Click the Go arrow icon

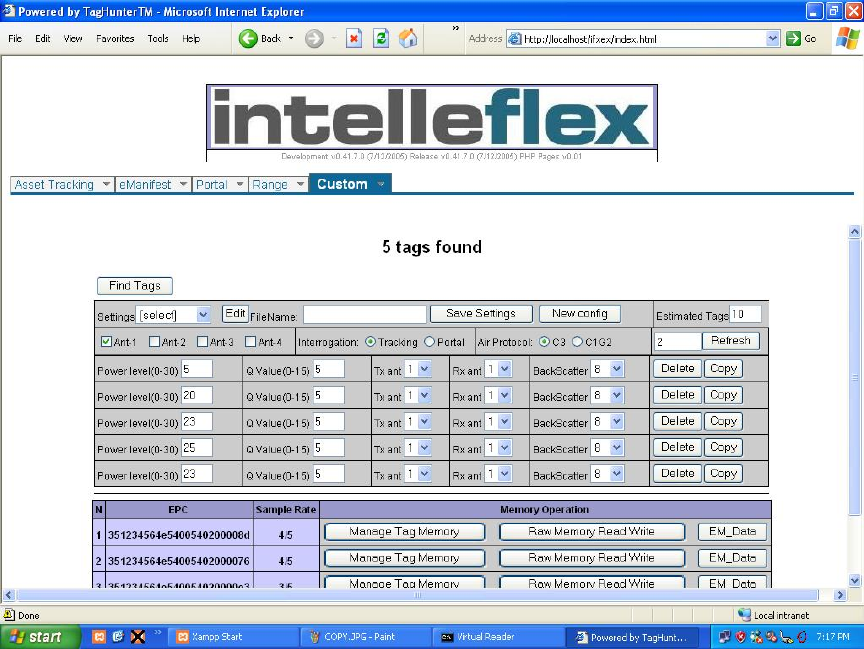[x=793, y=39]
